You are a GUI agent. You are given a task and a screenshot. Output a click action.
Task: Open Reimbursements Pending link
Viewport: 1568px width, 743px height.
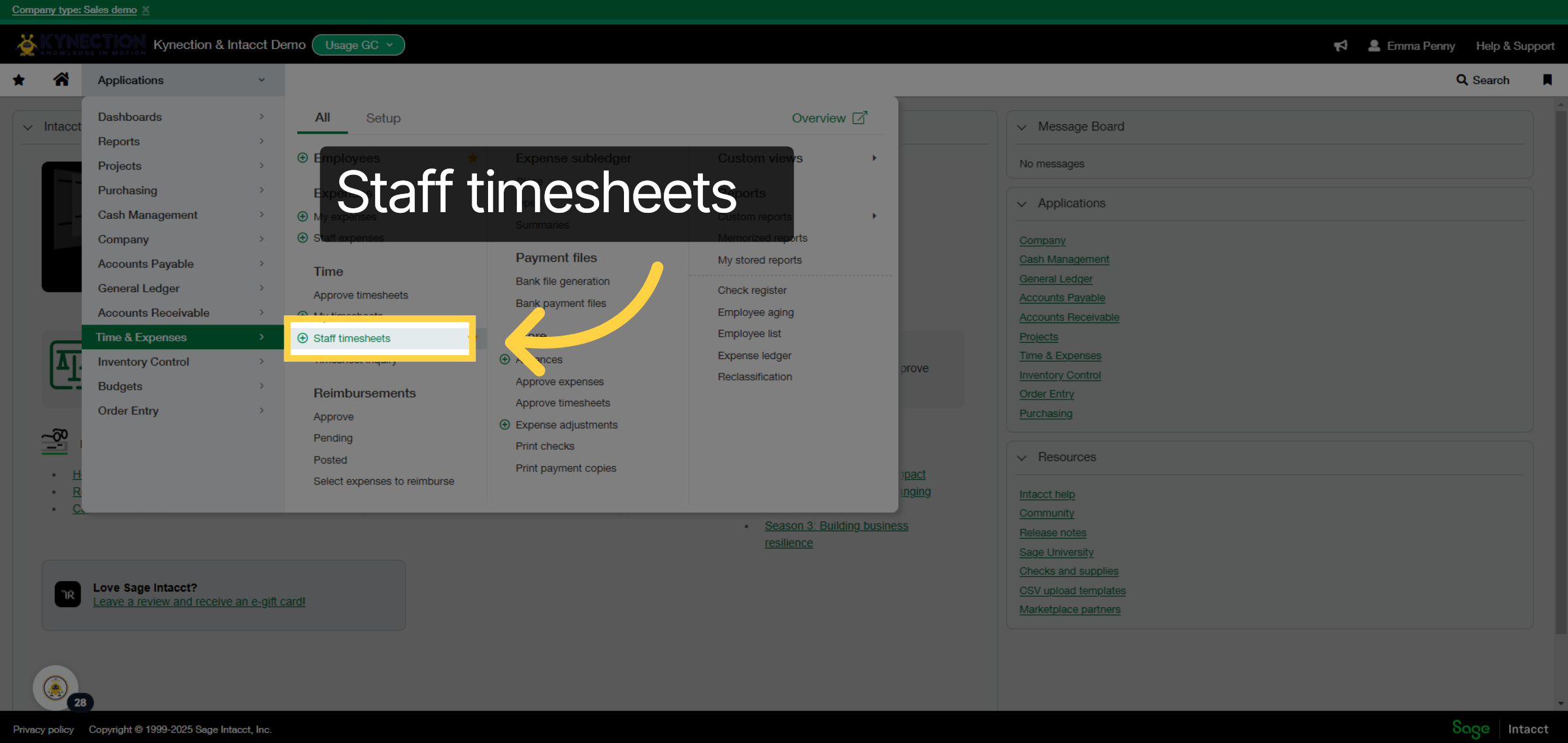pos(333,438)
